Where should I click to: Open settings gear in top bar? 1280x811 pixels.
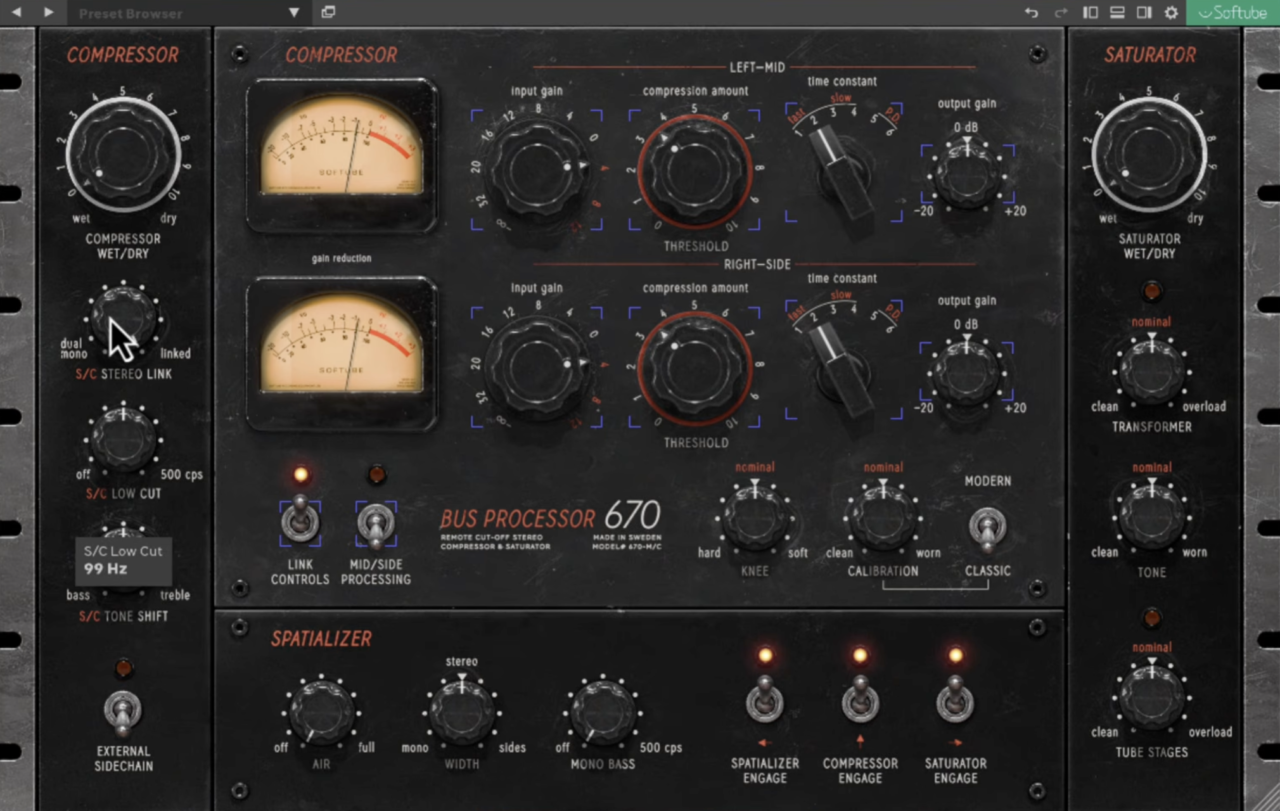click(1171, 13)
